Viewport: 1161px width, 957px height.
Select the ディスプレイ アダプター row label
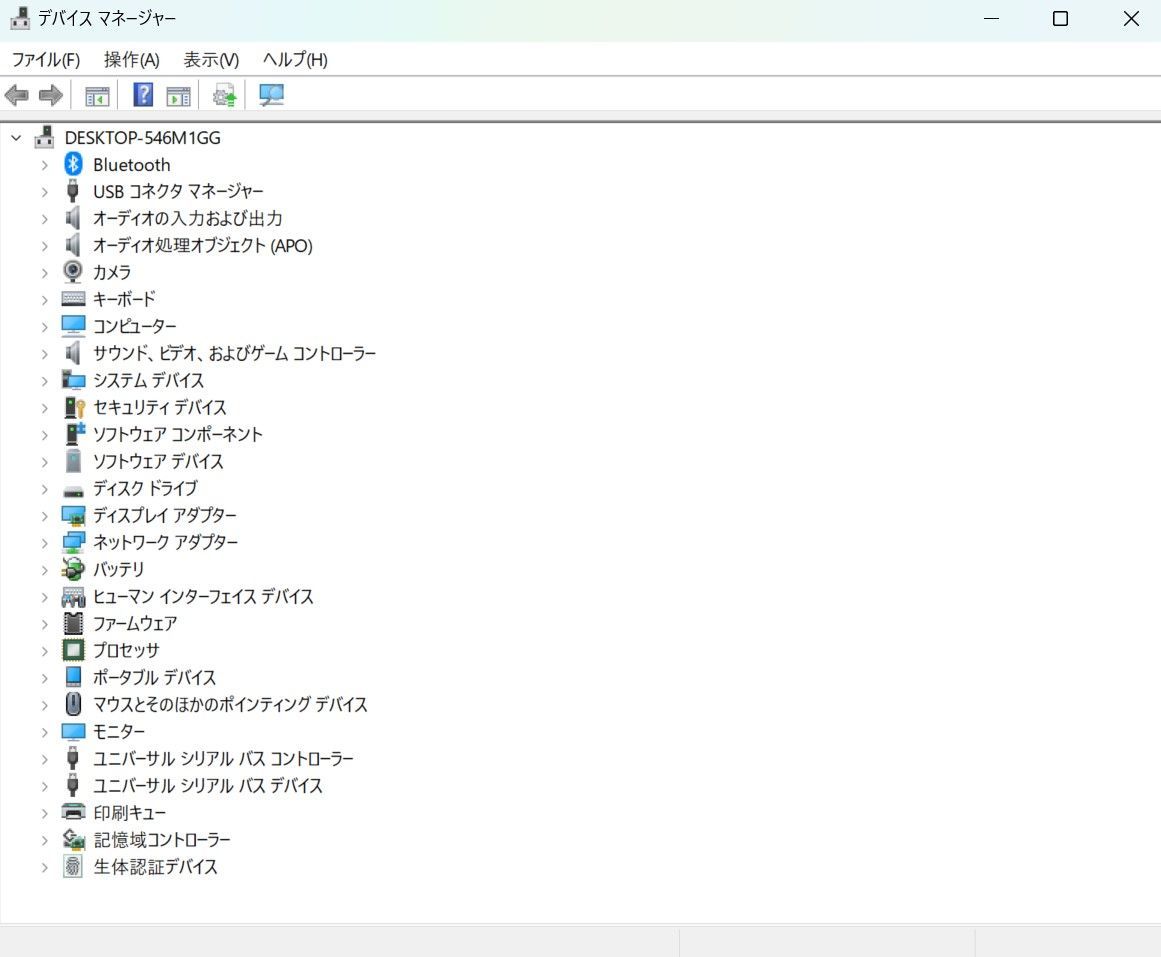(164, 515)
